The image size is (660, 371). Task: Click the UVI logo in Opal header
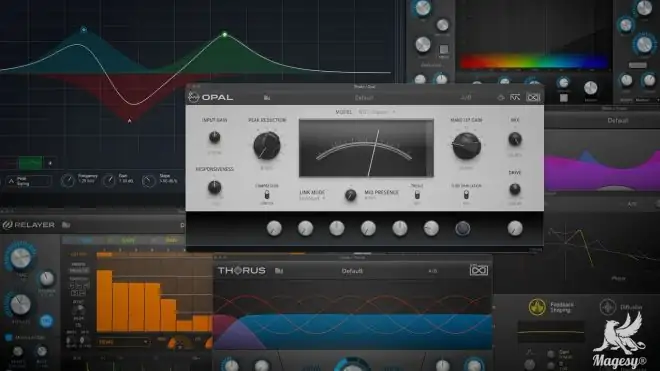pyautogui.click(x=533, y=97)
